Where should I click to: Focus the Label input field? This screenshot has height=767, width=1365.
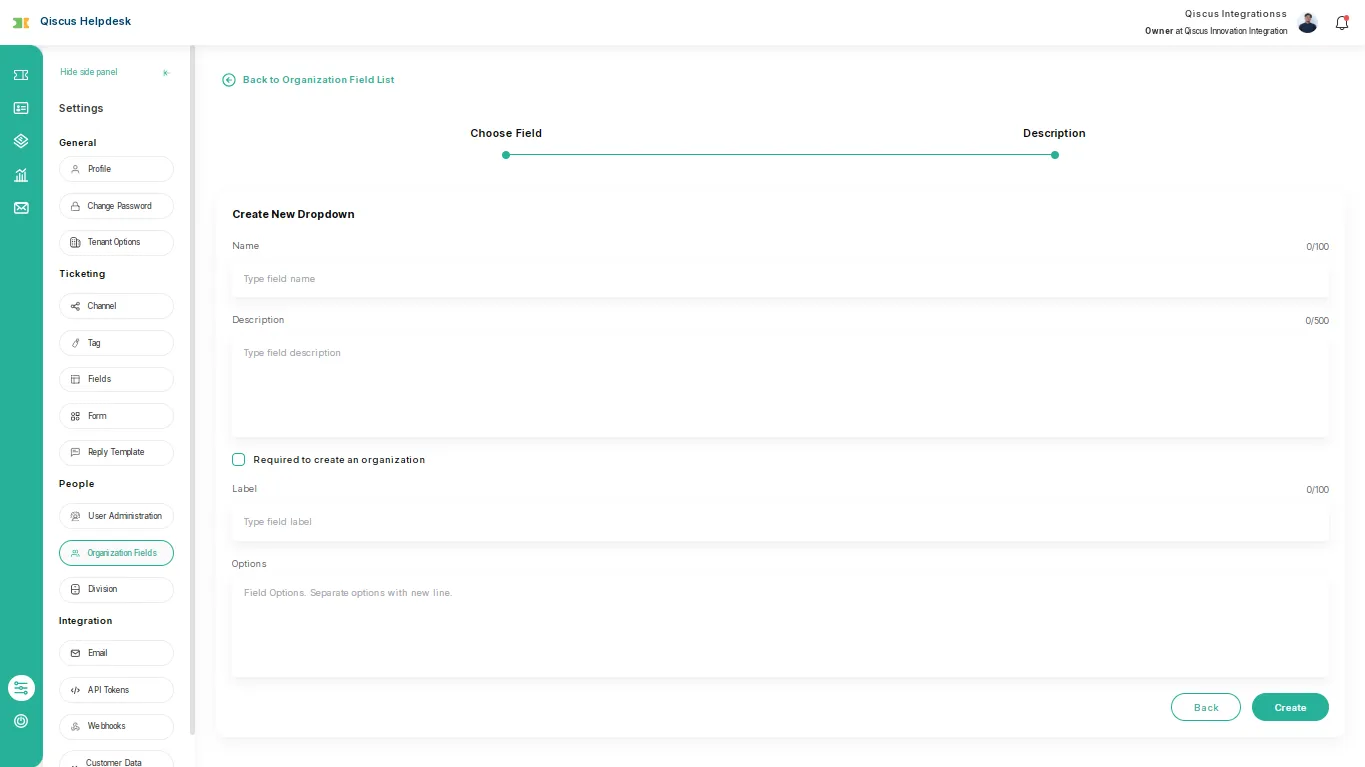(x=780, y=522)
